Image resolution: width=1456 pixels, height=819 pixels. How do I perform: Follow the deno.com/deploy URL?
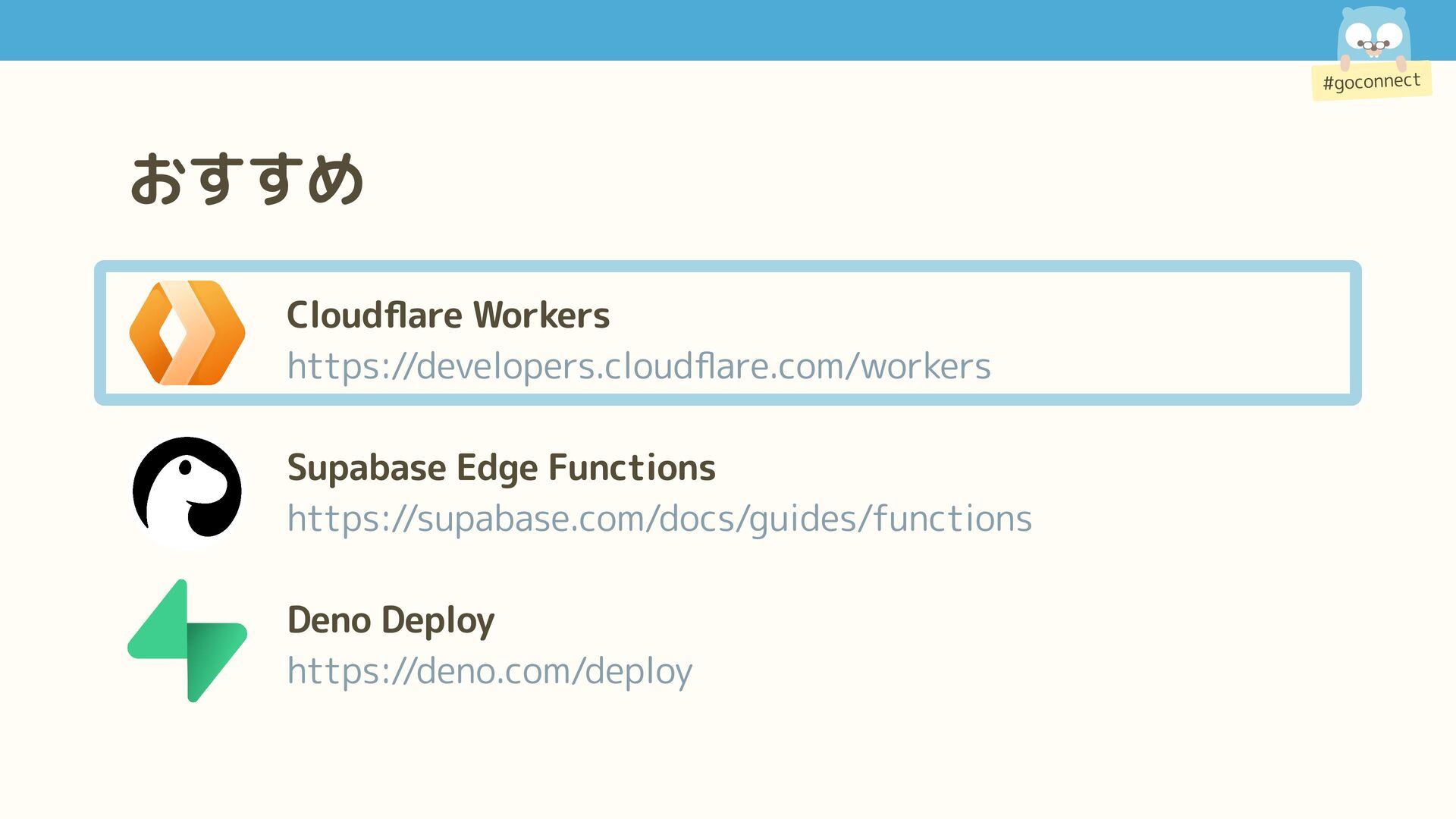pyautogui.click(x=489, y=671)
